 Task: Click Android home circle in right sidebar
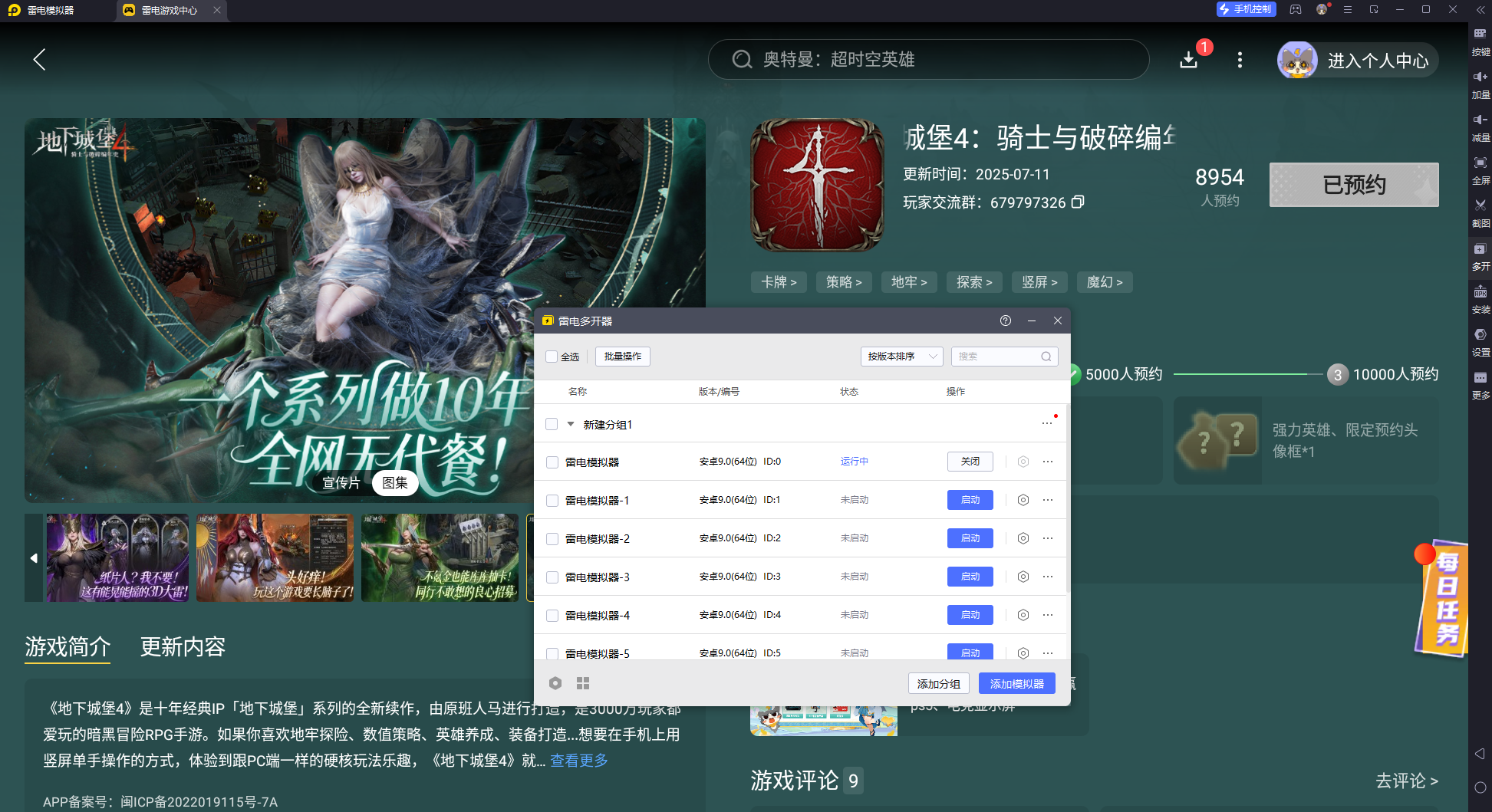(1480, 787)
